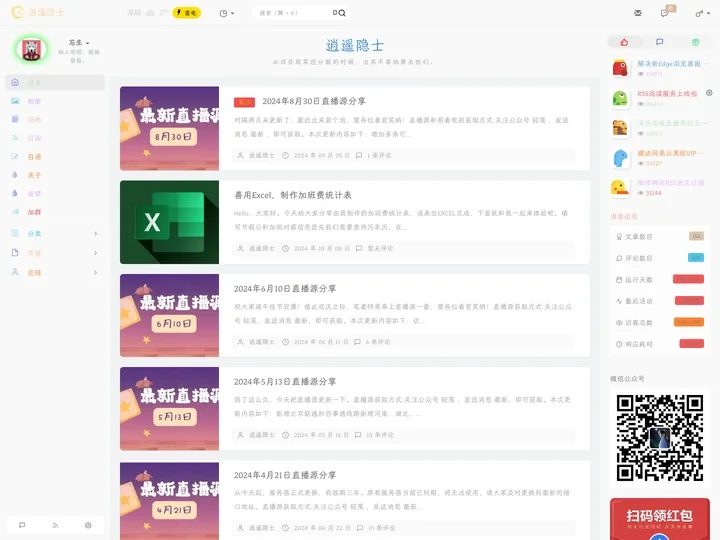Click the grid icon beside 分类
The height and width of the screenshot is (540, 720).
tap(15, 233)
